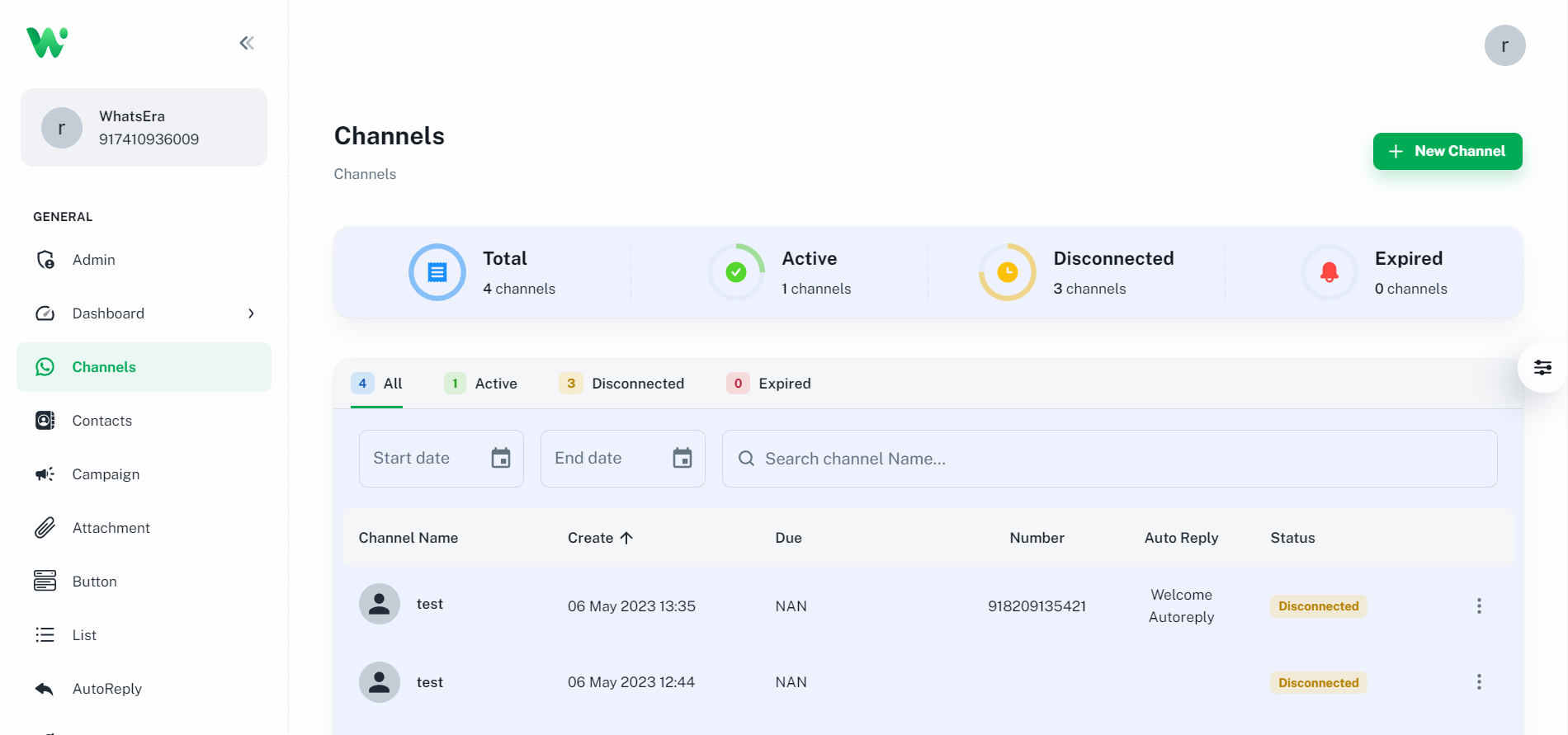Select the WhatsEra account card

pyautogui.click(x=144, y=128)
